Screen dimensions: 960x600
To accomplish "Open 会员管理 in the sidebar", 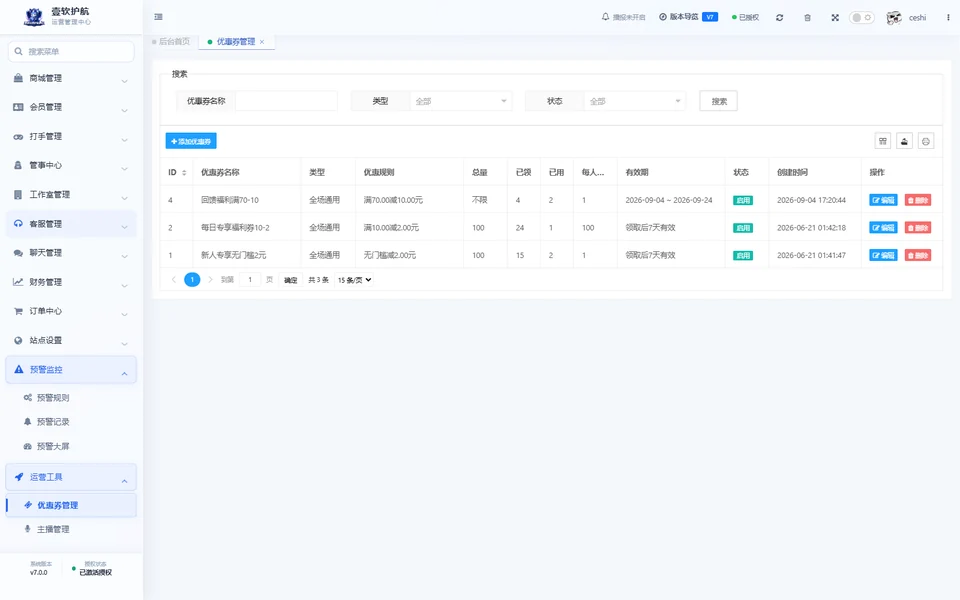I will pos(71,107).
